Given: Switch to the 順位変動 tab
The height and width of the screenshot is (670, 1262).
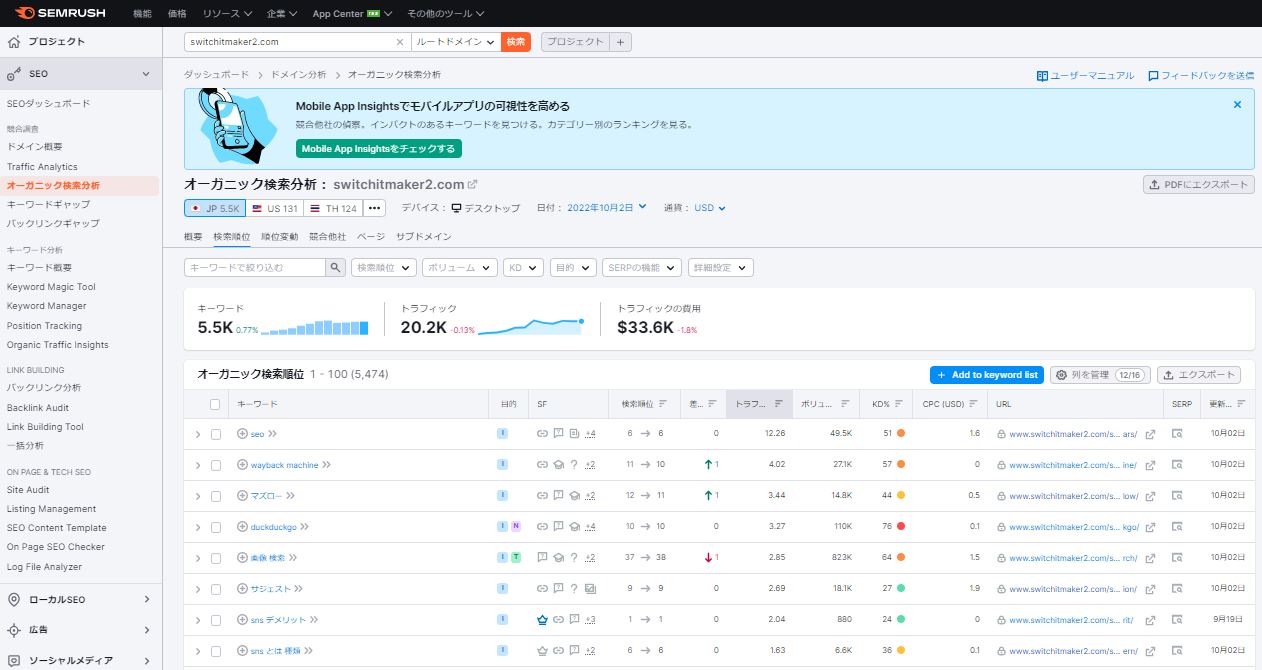Looking at the screenshot, I should (280, 237).
